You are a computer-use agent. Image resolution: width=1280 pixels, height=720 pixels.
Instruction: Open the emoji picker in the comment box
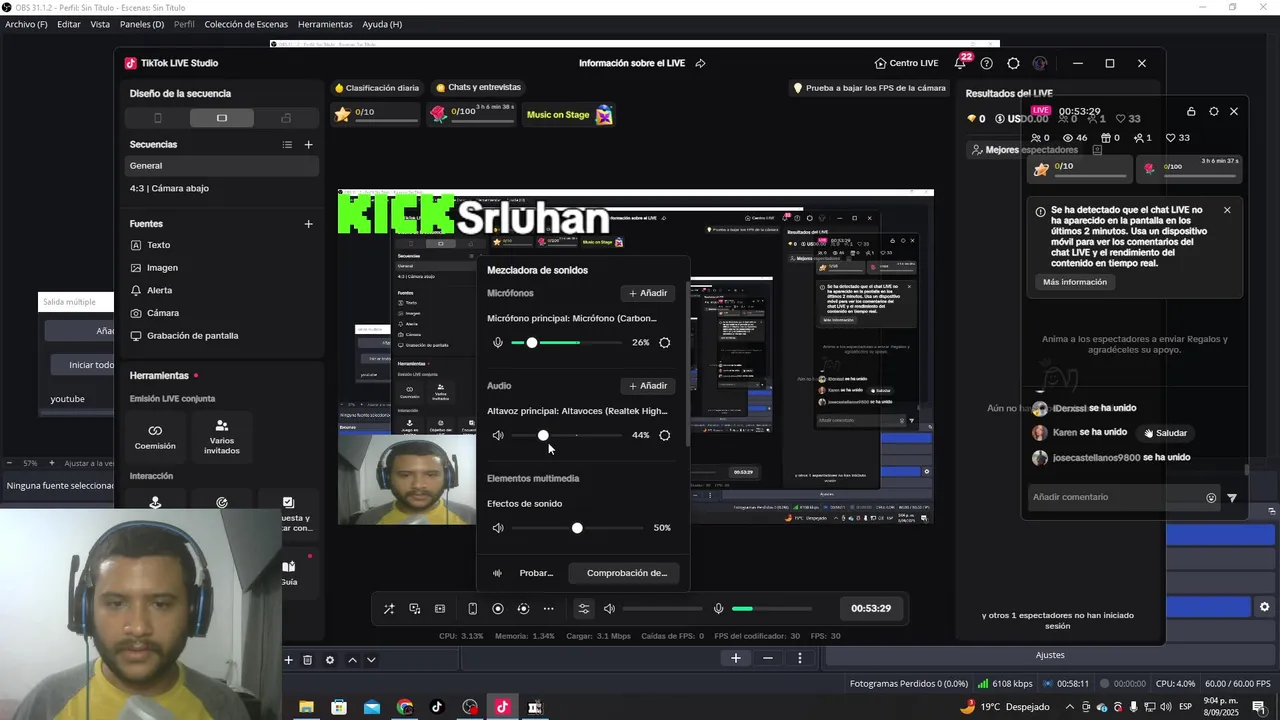coord(1211,497)
